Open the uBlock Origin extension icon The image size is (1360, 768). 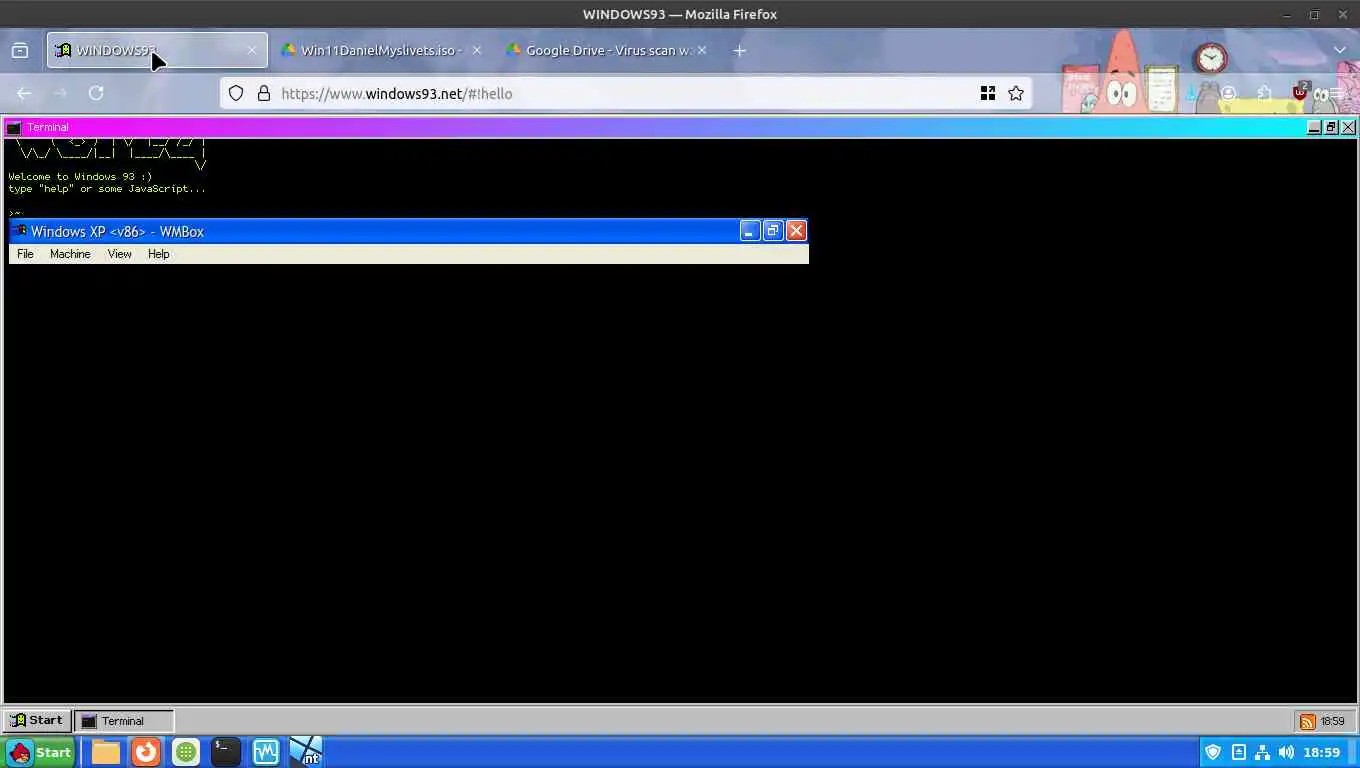[x=1300, y=93]
